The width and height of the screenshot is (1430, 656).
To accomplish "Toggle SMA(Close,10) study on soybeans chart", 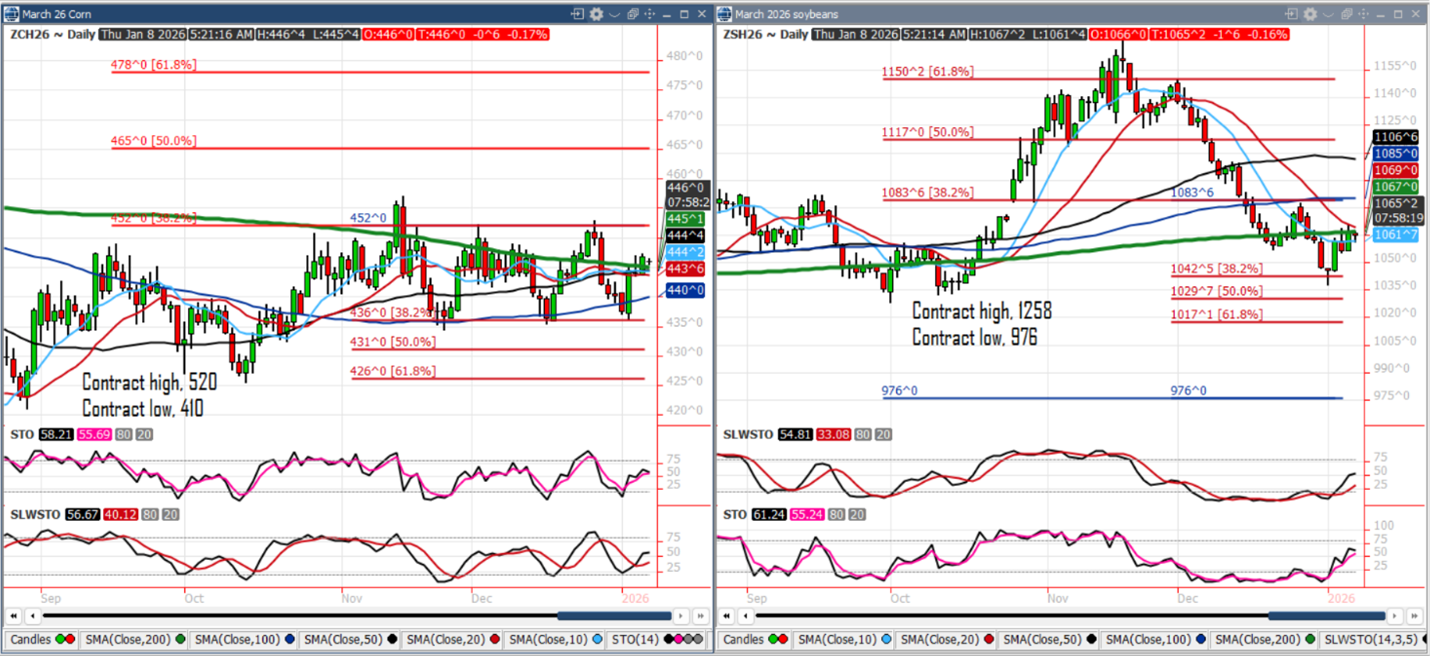I will (x=844, y=640).
